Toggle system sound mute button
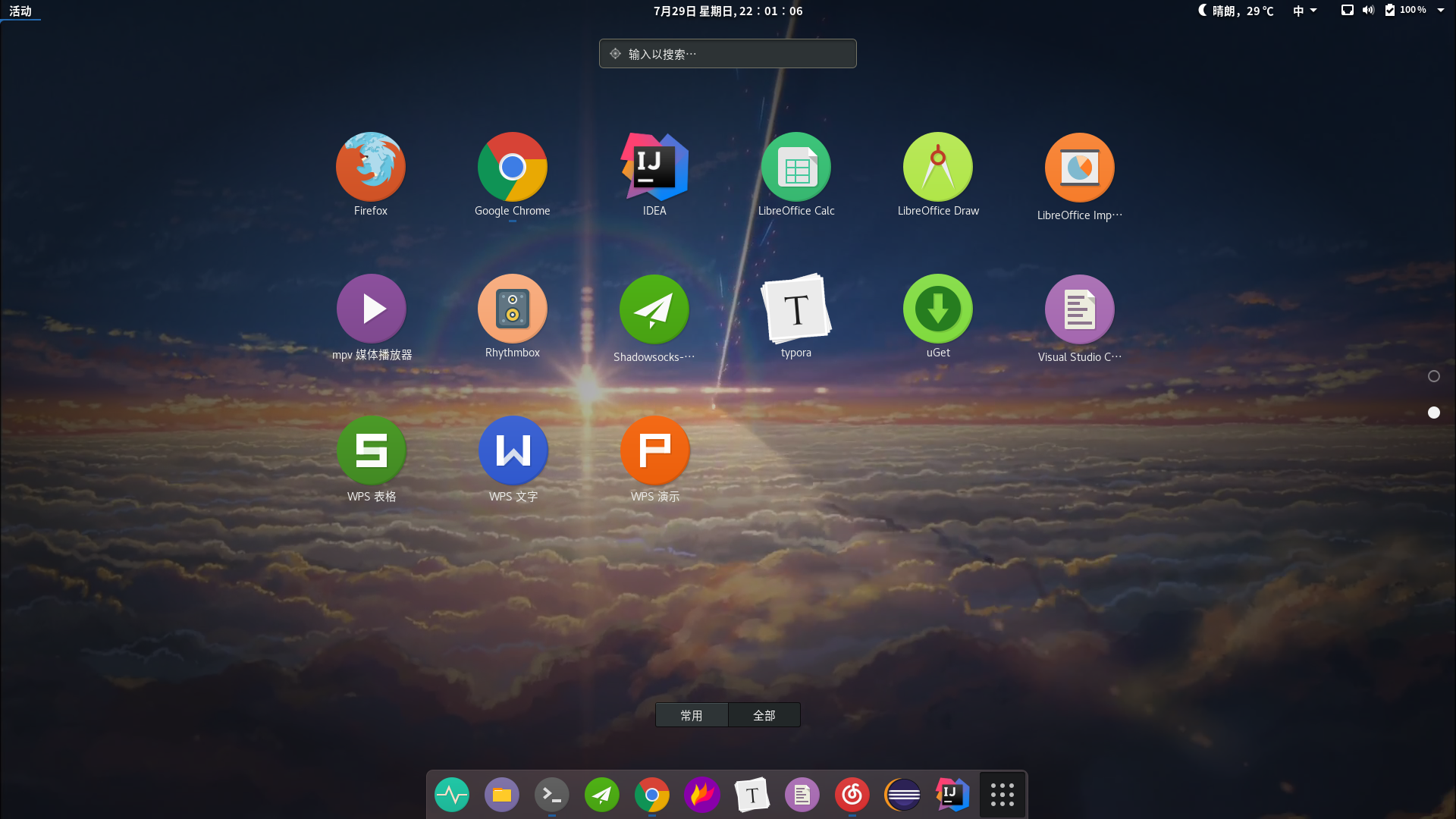 coord(1369,10)
